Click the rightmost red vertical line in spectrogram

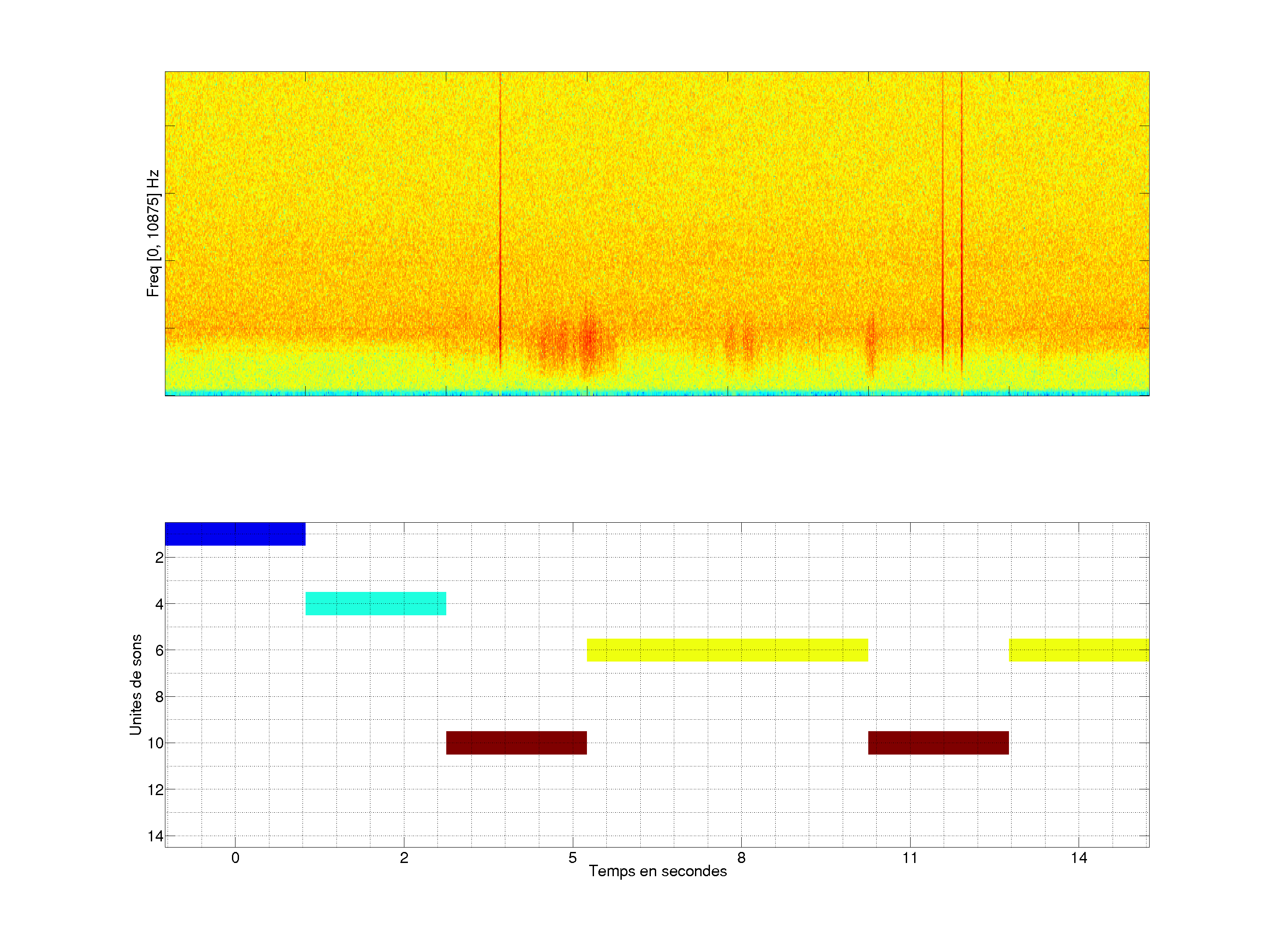tap(962, 230)
